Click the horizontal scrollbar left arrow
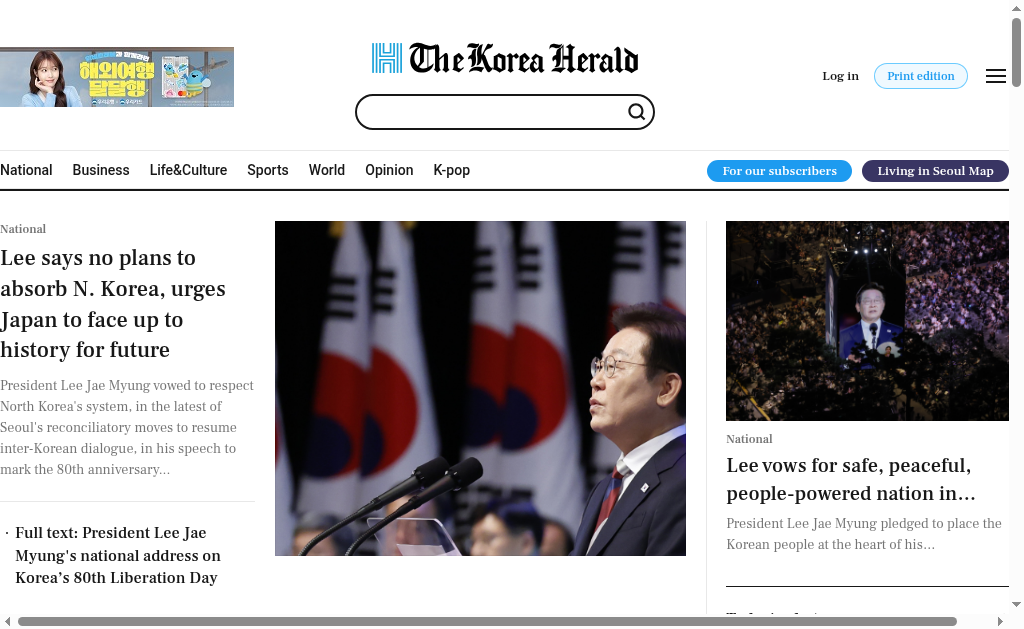1024x629 pixels. [x=8, y=621]
